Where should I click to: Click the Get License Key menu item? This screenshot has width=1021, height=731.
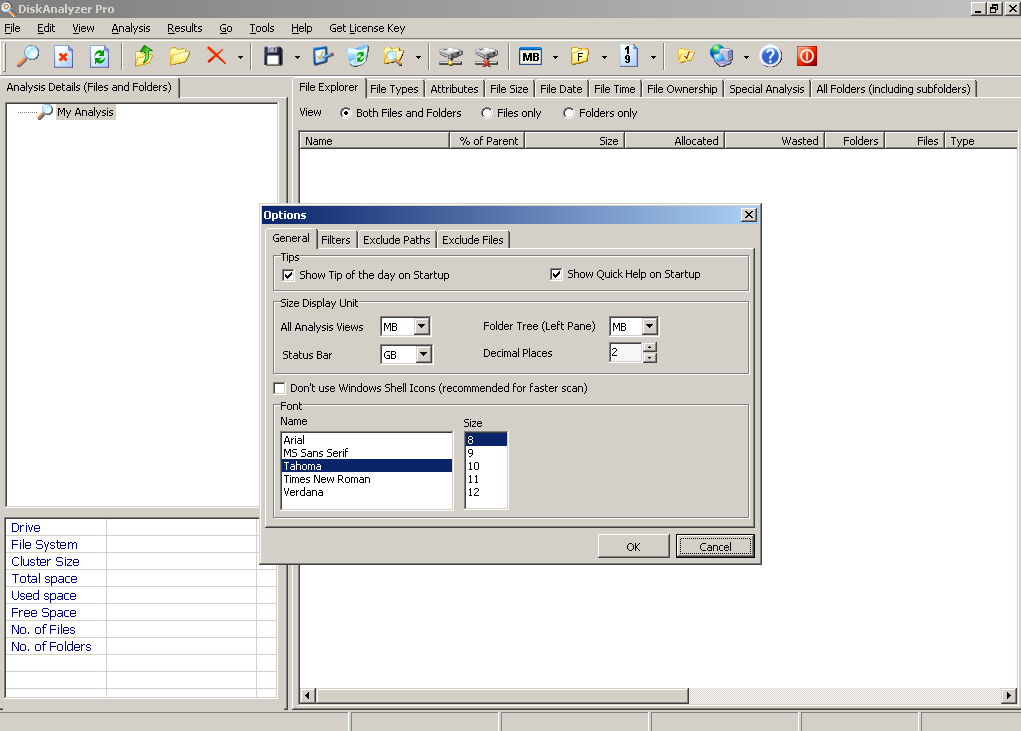click(367, 28)
